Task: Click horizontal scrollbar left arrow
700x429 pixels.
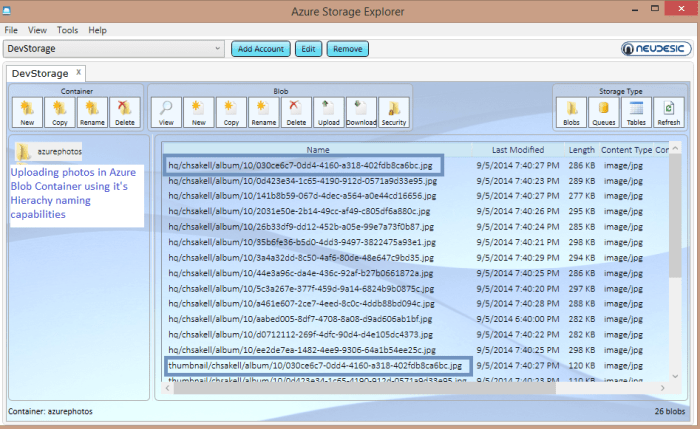Action: click(x=167, y=388)
